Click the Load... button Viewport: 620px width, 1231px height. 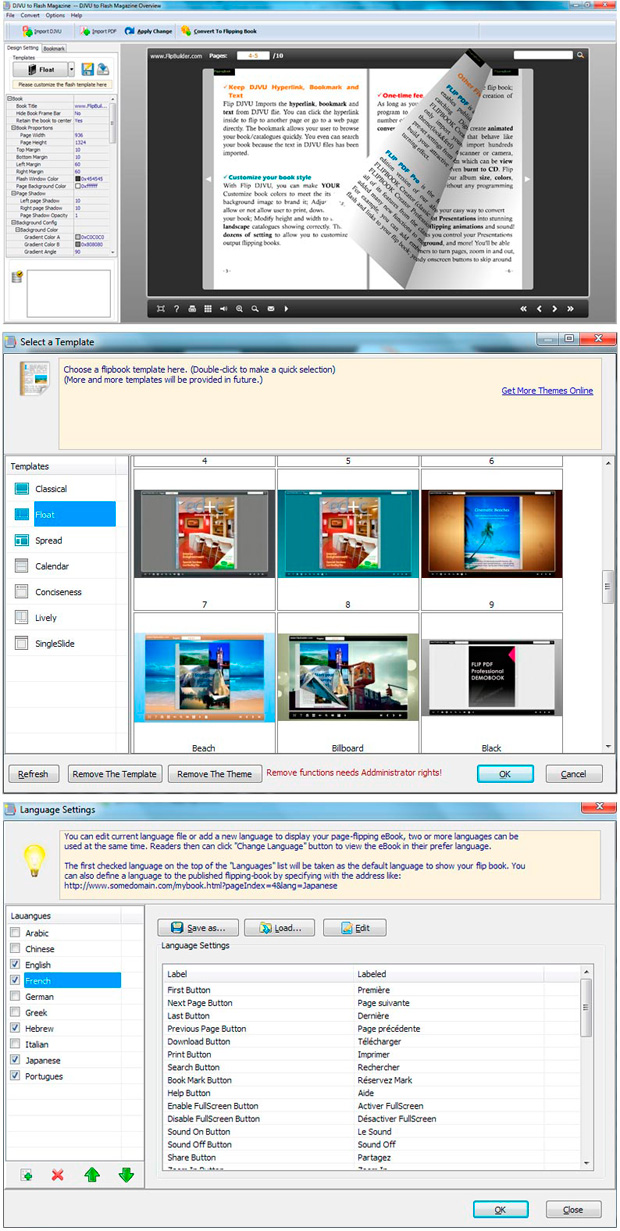280,927
